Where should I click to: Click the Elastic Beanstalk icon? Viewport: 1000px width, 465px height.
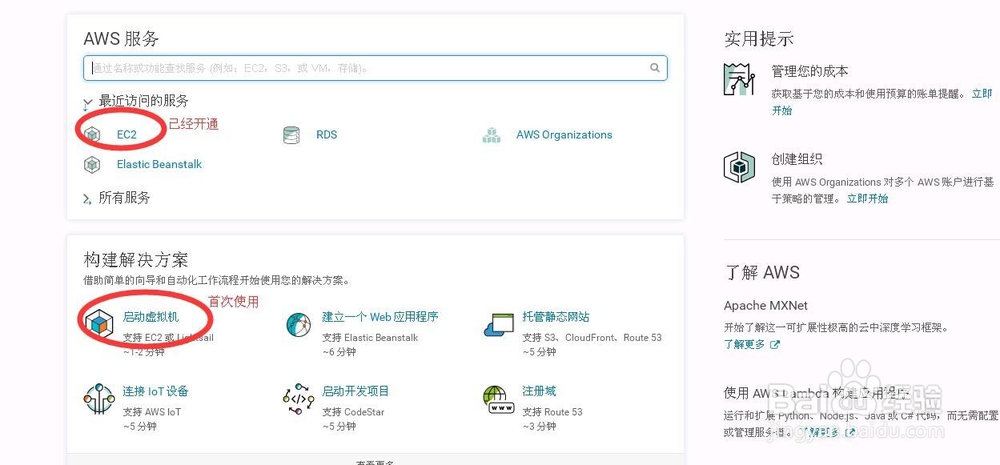tap(92, 165)
